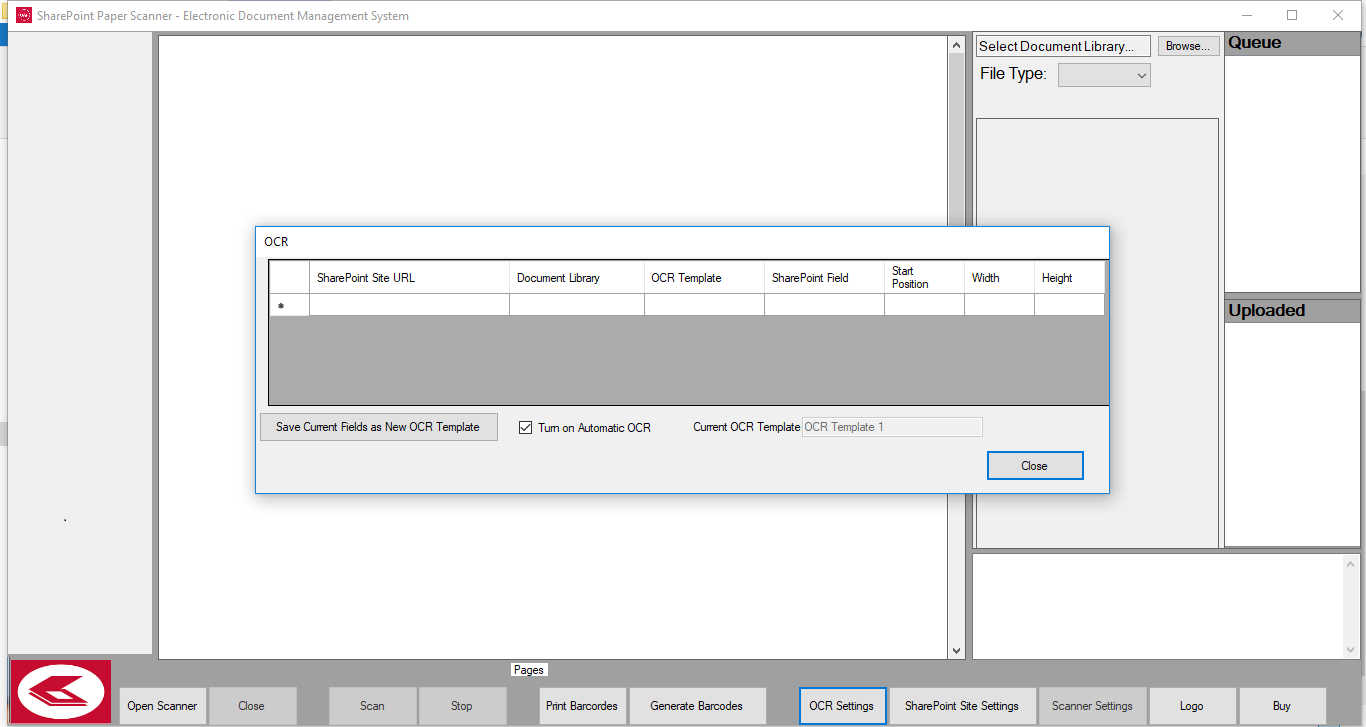Click the Start Position cell in new row
Viewport: 1366px width, 727px height.
924,305
